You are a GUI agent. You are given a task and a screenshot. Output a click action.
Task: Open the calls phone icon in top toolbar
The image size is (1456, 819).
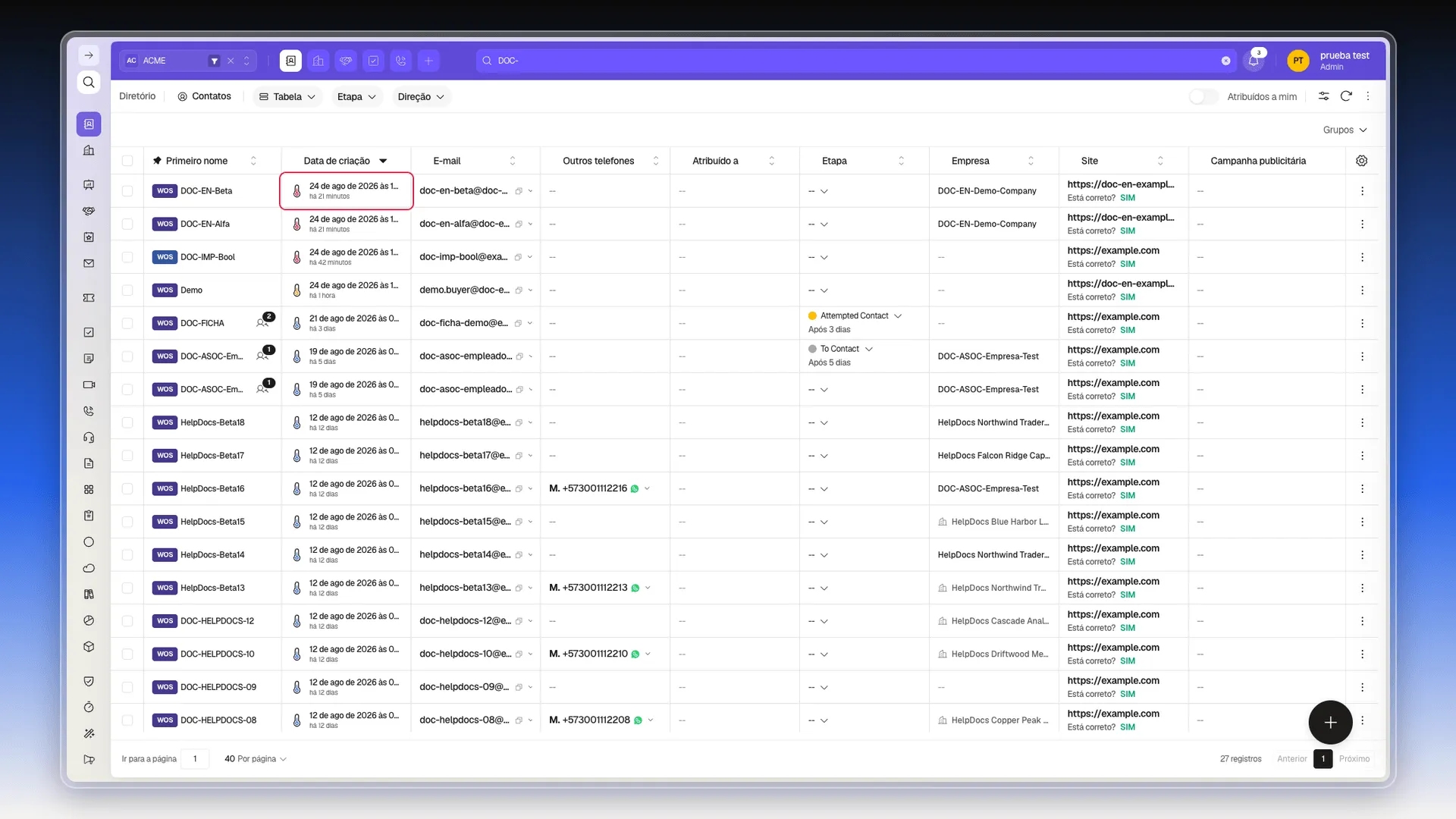401,61
